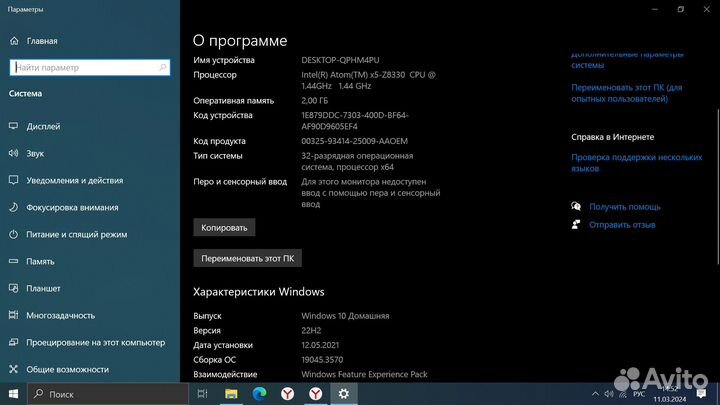Click the version value 22H2
Viewport: 720px width, 405px height.
311,331
